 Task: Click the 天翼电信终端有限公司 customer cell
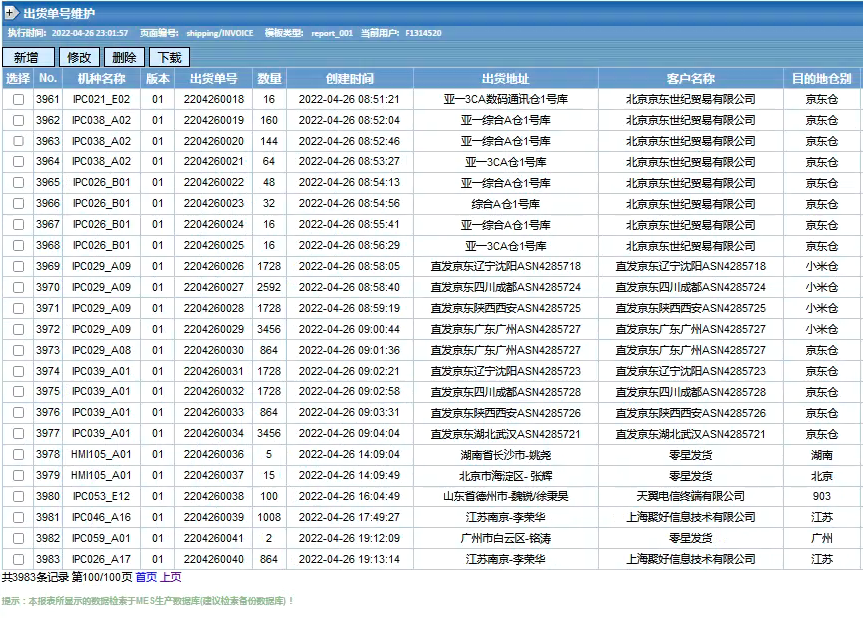(x=690, y=497)
